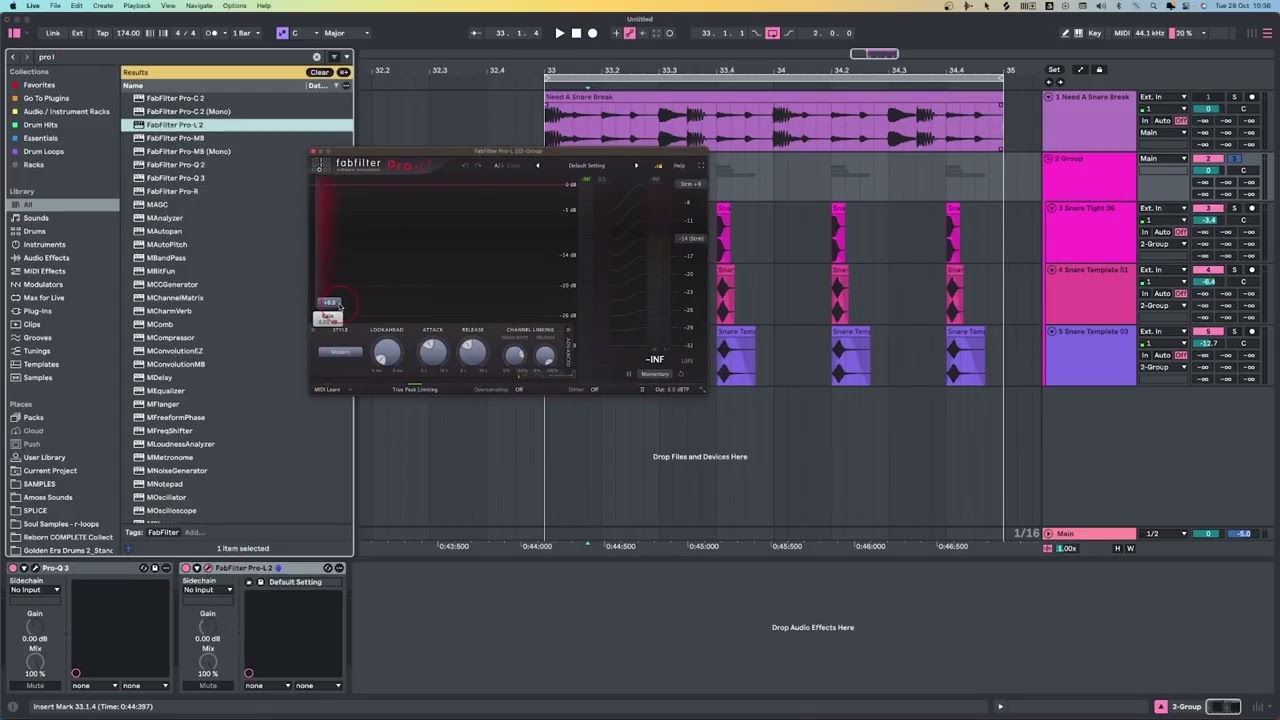Start playback with the Play button
Image resolution: width=1280 pixels, height=720 pixels.
[559, 33]
